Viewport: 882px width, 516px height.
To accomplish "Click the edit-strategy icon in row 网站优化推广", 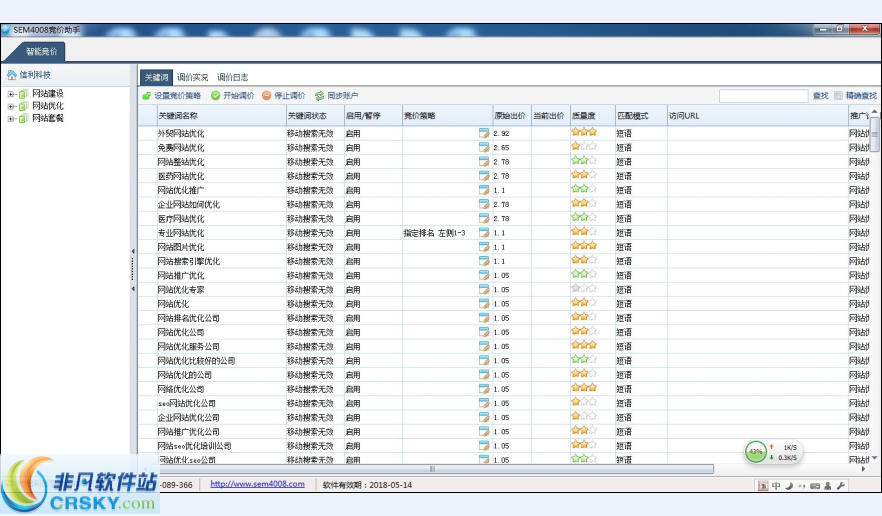I will point(484,190).
